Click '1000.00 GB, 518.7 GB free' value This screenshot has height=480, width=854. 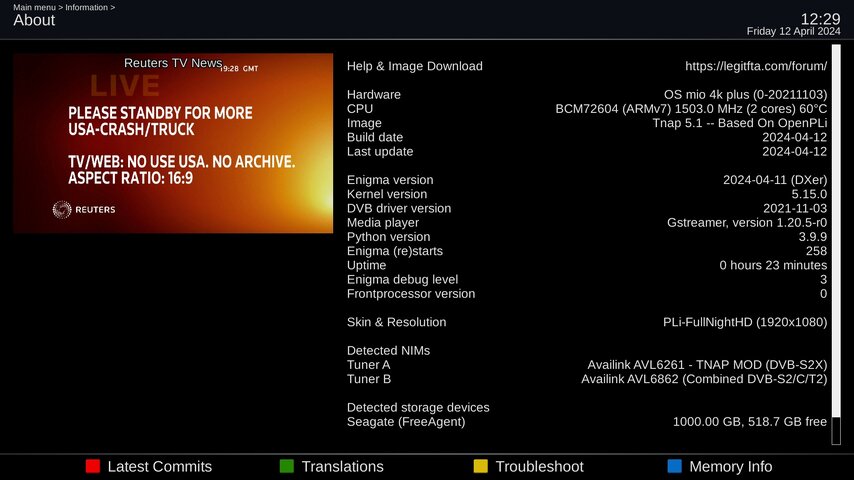(x=750, y=421)
